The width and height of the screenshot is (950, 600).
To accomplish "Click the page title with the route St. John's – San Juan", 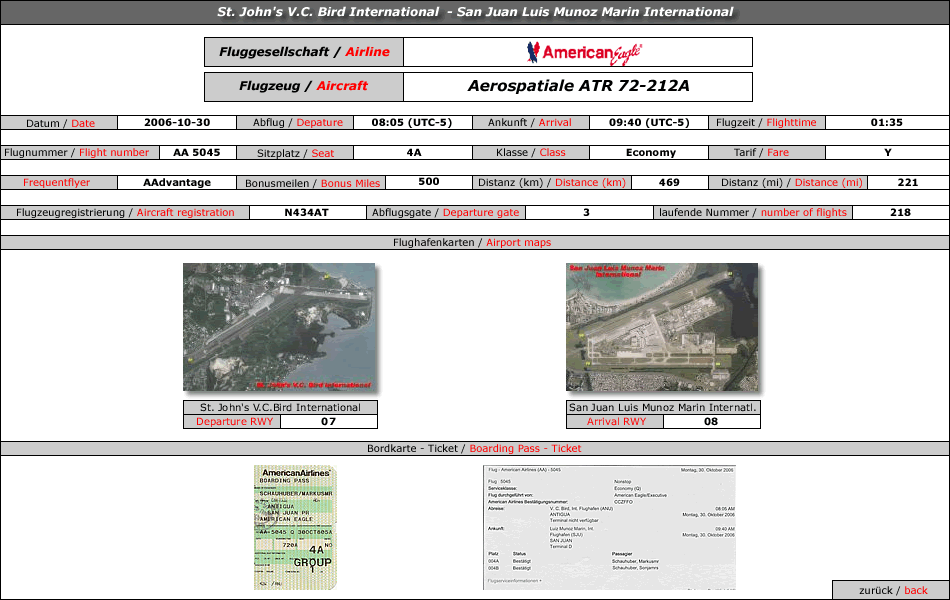I will click(475, 12).
